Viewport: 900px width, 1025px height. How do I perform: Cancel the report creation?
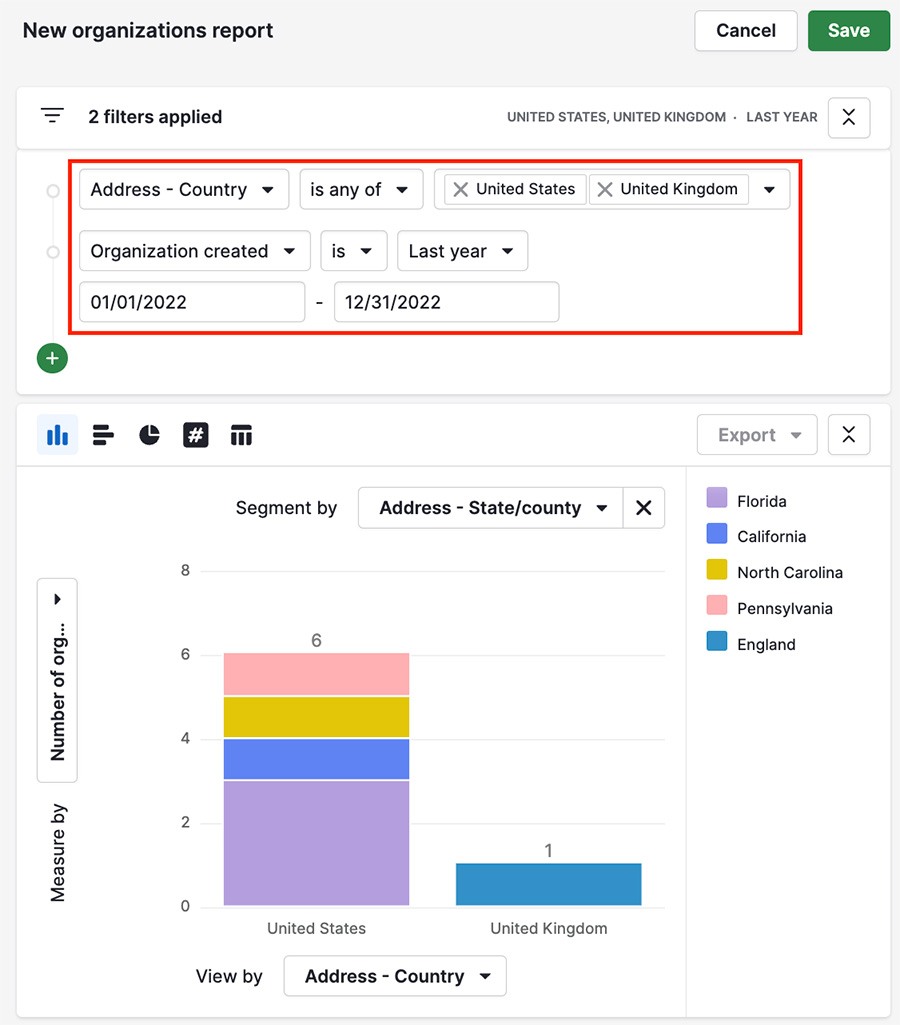coord(745,31)
